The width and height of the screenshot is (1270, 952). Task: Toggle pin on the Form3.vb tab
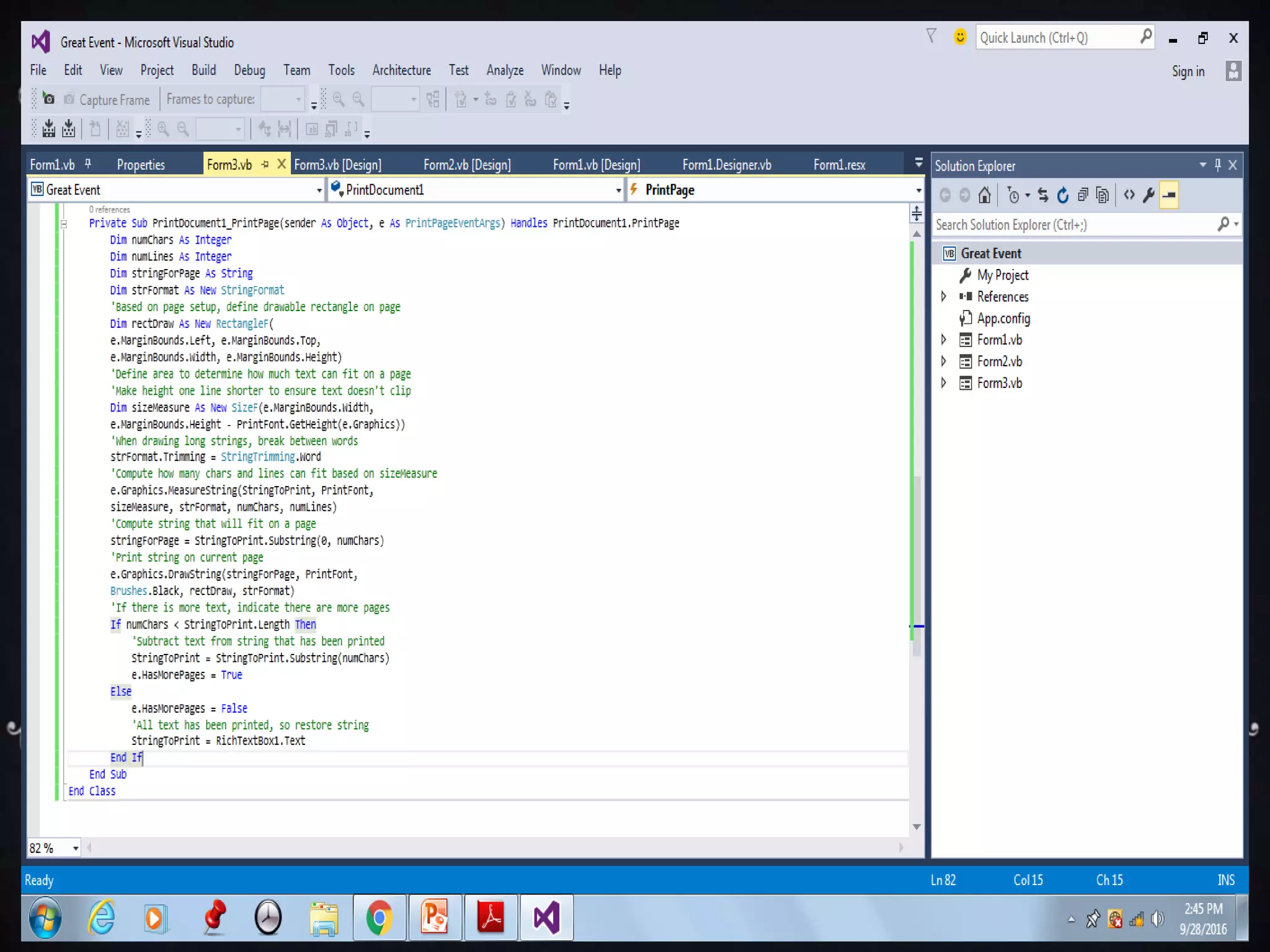point(265,164)
